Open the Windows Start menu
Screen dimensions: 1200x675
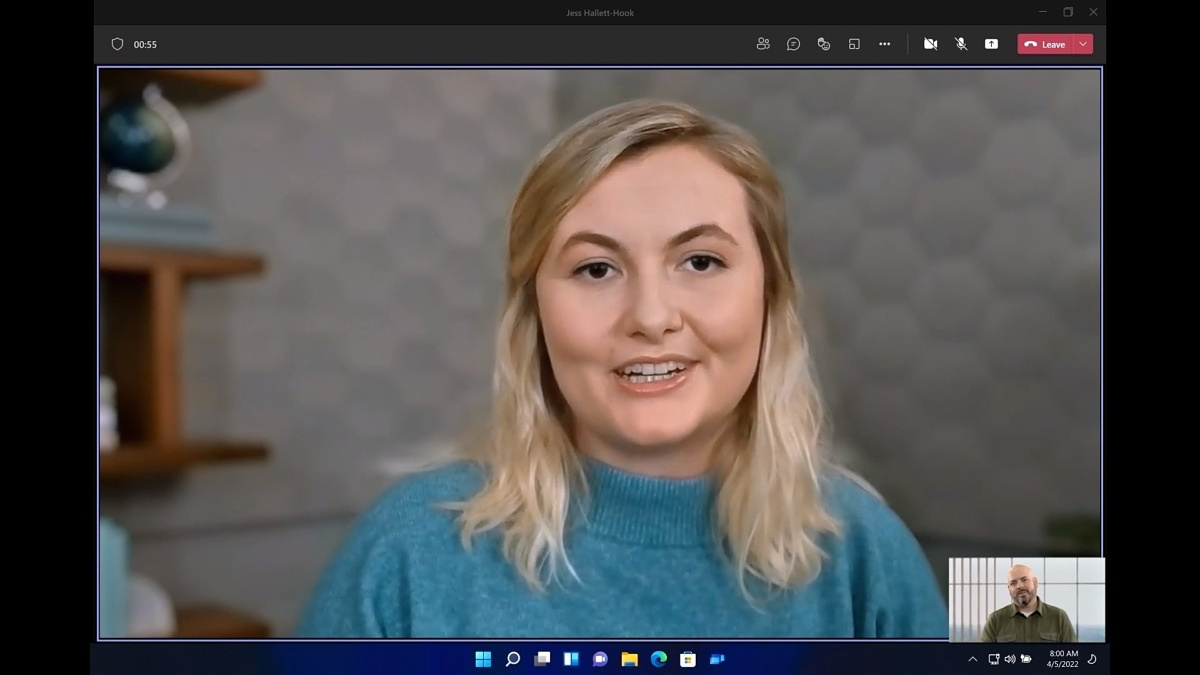[x=483, y=659]
